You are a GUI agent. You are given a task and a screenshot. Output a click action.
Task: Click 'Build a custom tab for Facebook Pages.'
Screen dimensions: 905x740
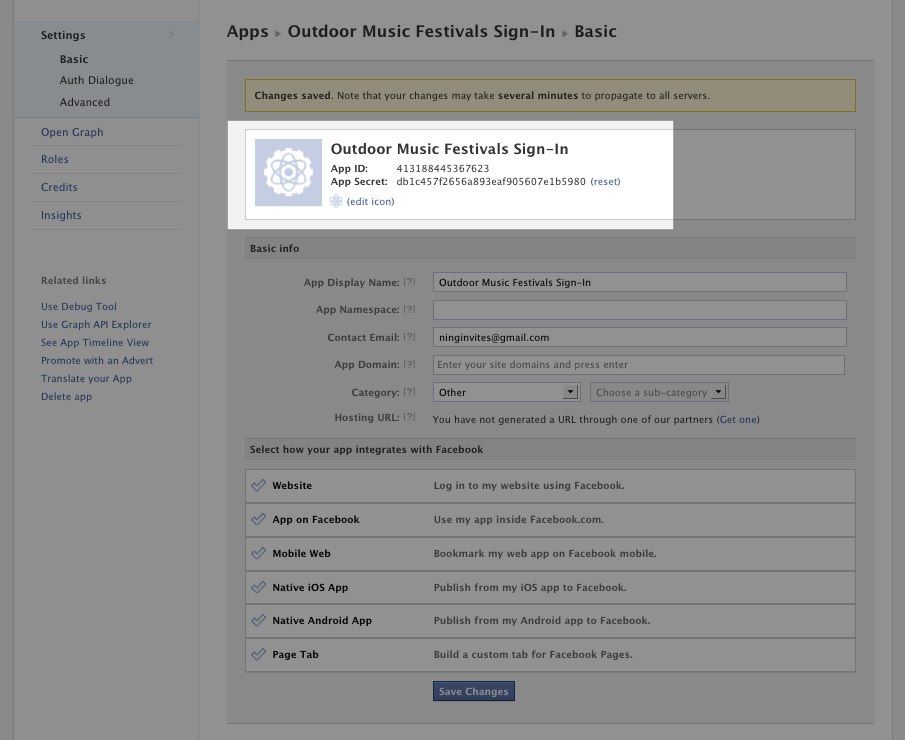533,655
